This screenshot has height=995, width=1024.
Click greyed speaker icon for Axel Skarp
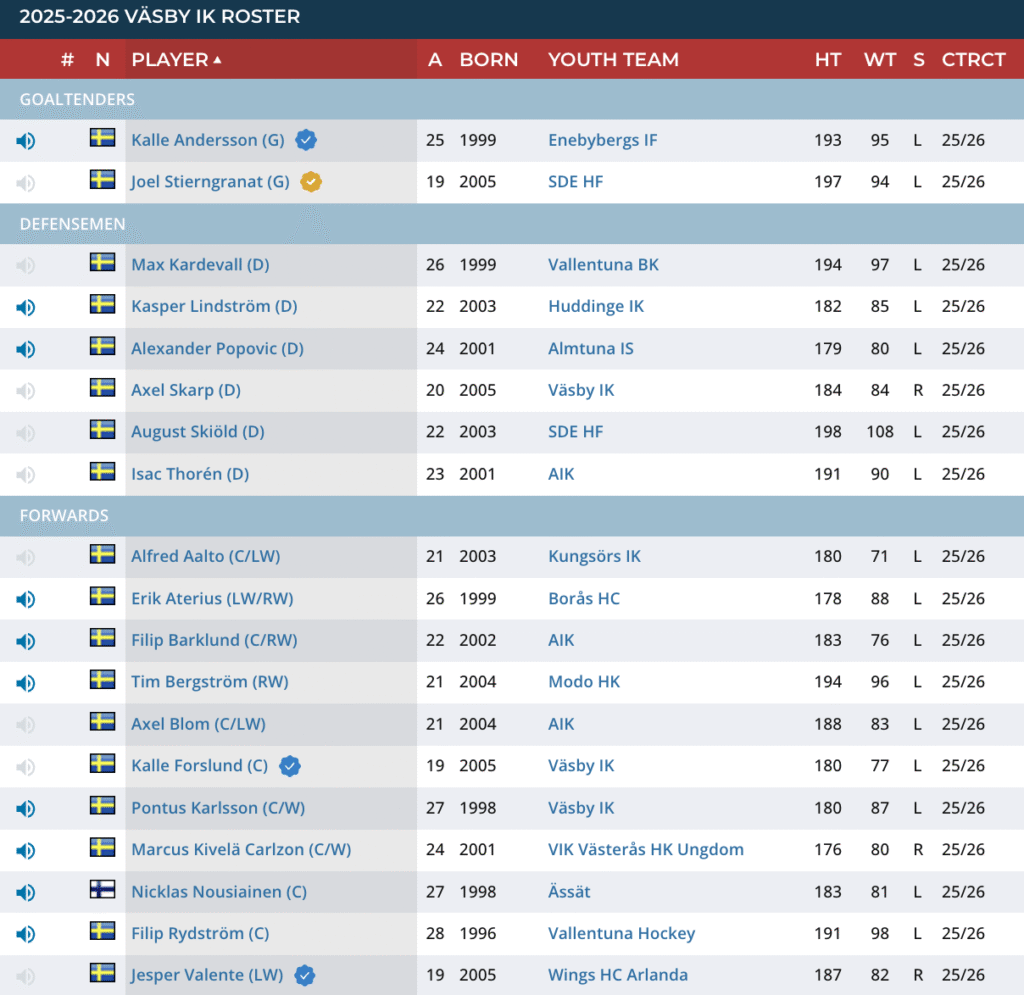[x=25, y=391]
